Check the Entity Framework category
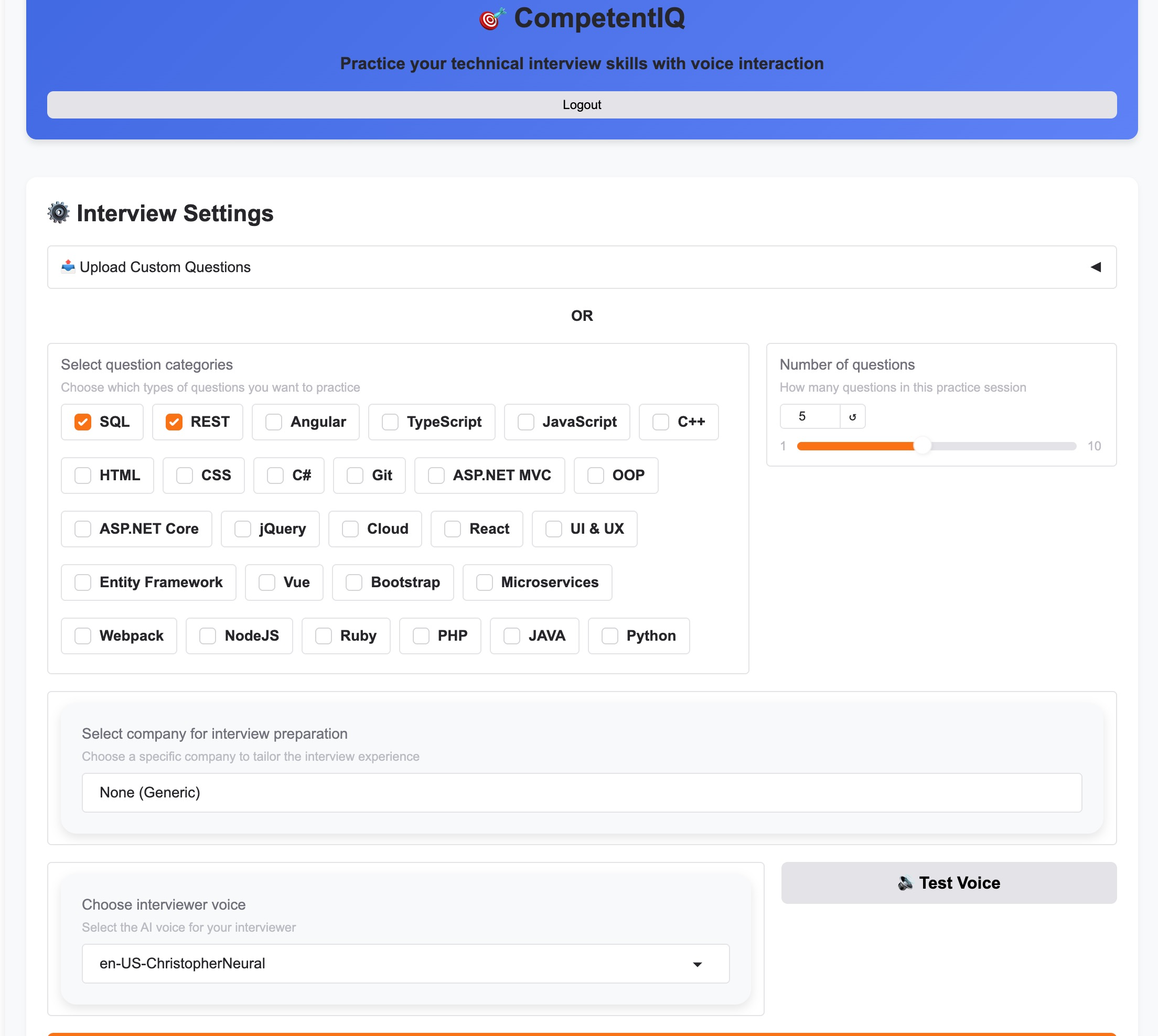Image resolution: width=1158 pixels, height=1036 pixels. tap(83, 582)
